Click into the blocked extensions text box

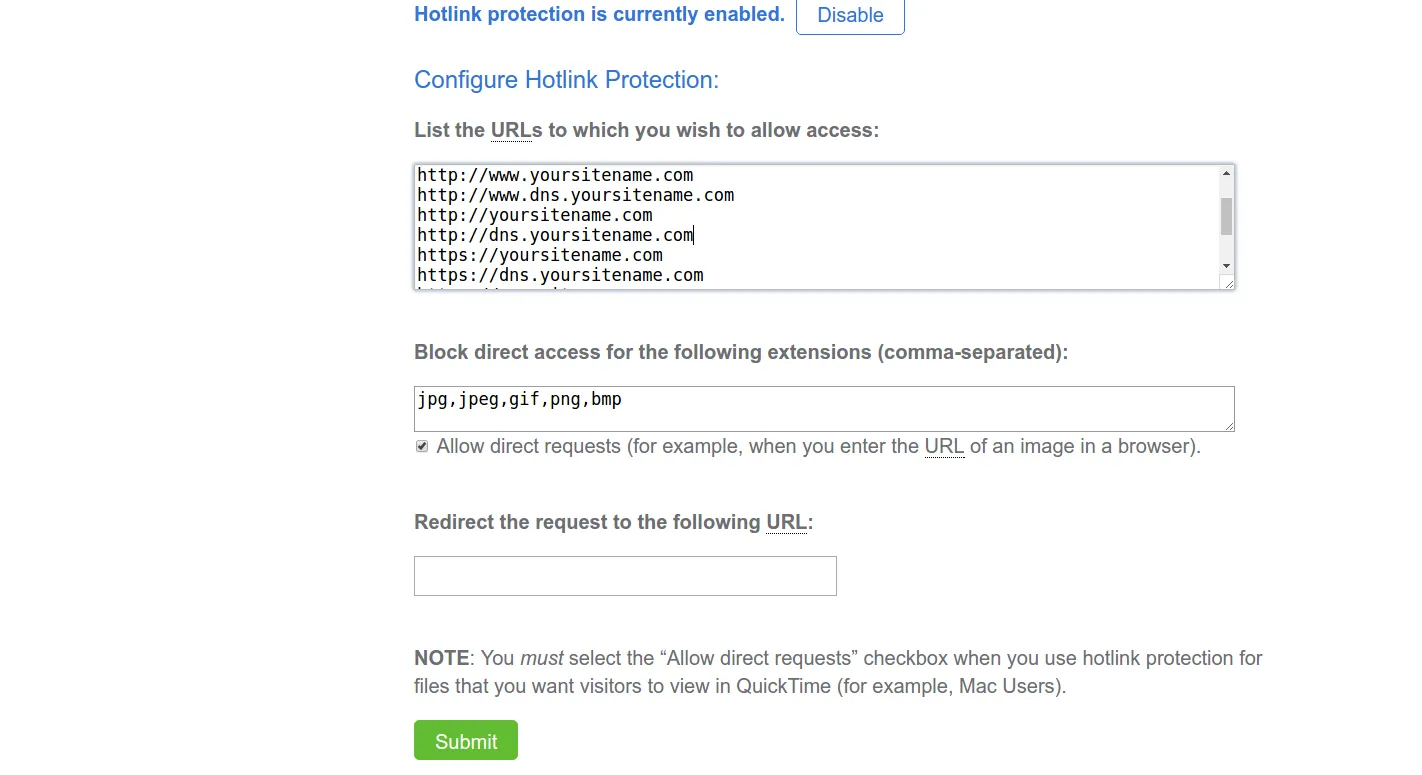[824, 408]
